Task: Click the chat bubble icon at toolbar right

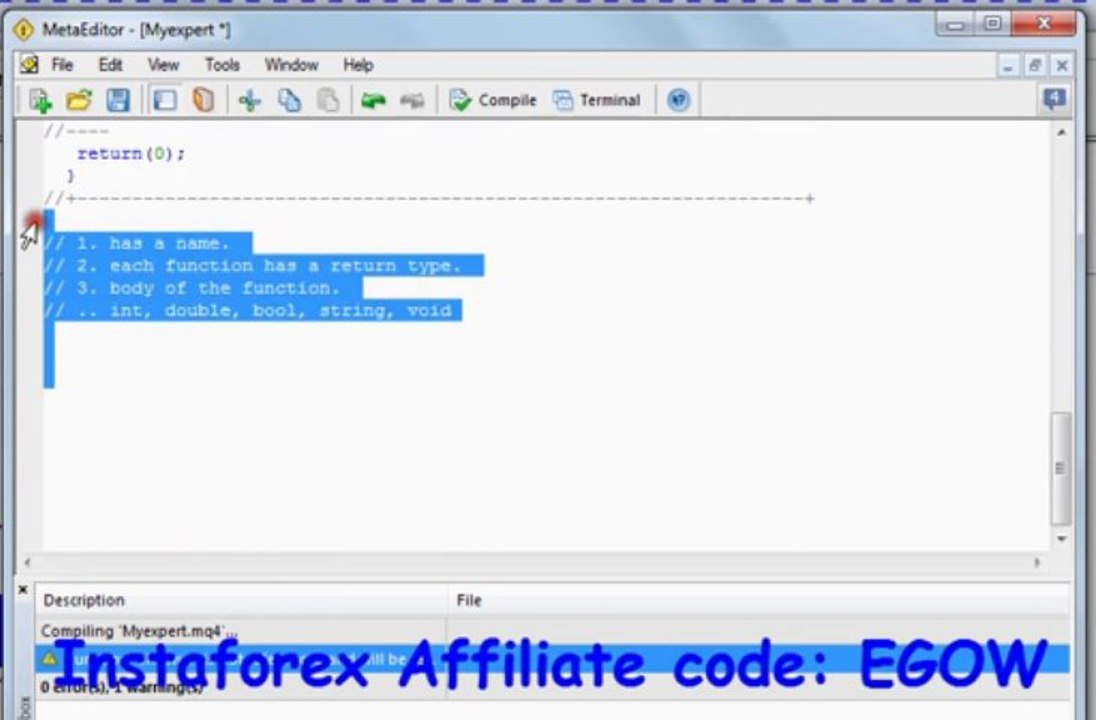Action: [x=1054, y=99]
